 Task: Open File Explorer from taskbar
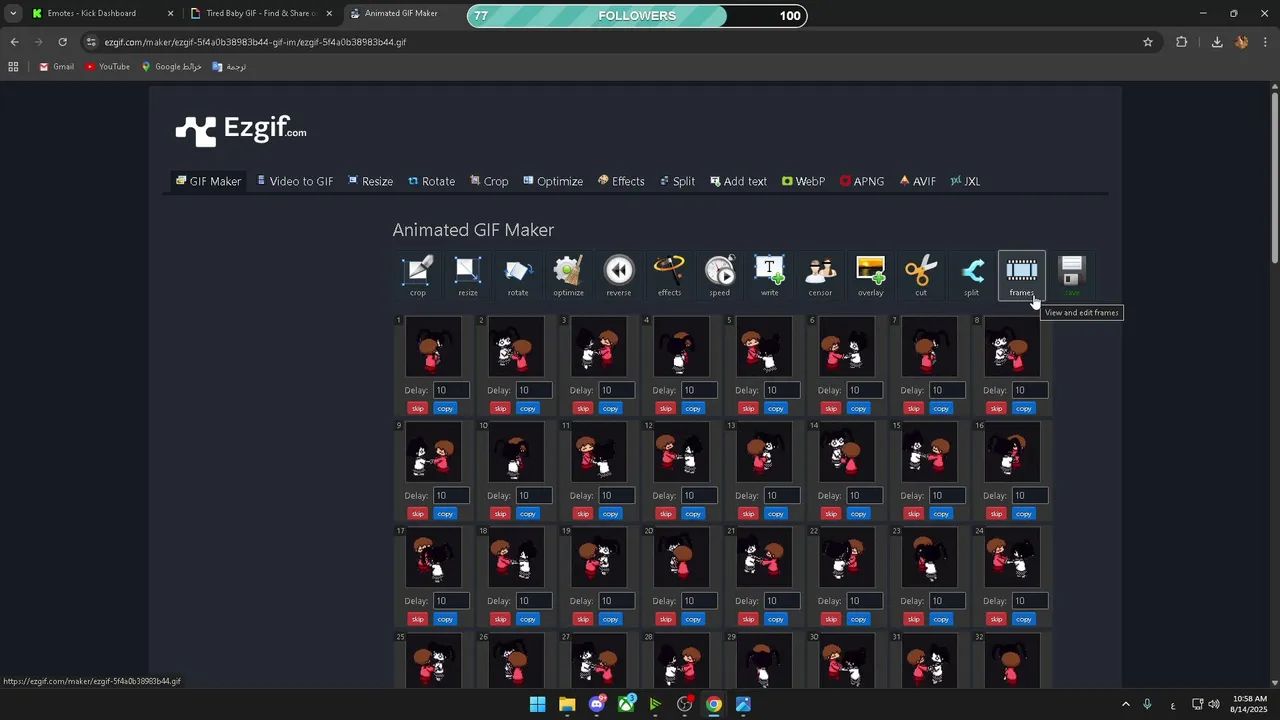tap(567, 704)
